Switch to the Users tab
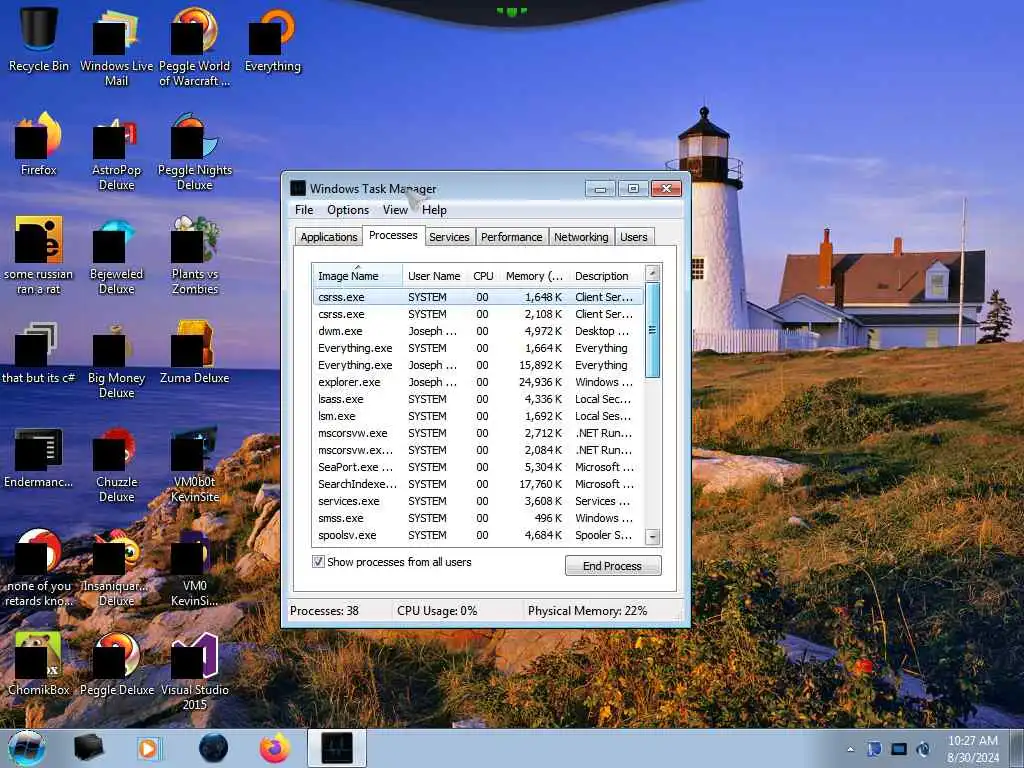 pyautogui.click(x=633, y=237)
